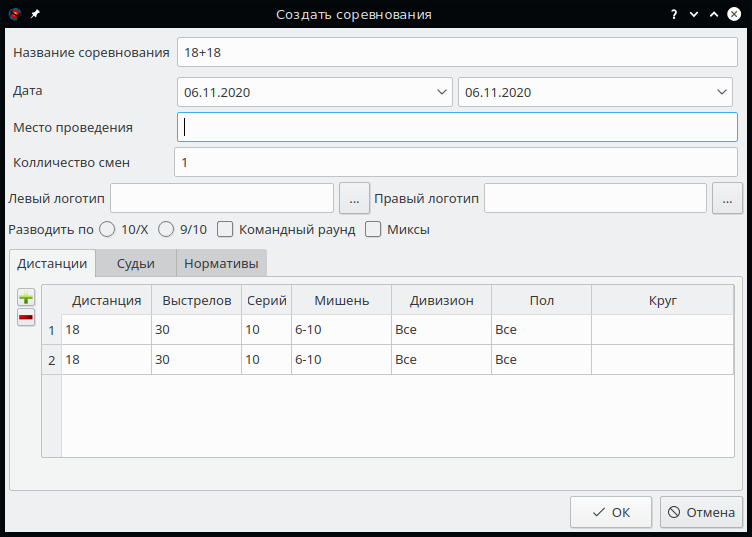Switch to the Судьи tab

(135, 263)
